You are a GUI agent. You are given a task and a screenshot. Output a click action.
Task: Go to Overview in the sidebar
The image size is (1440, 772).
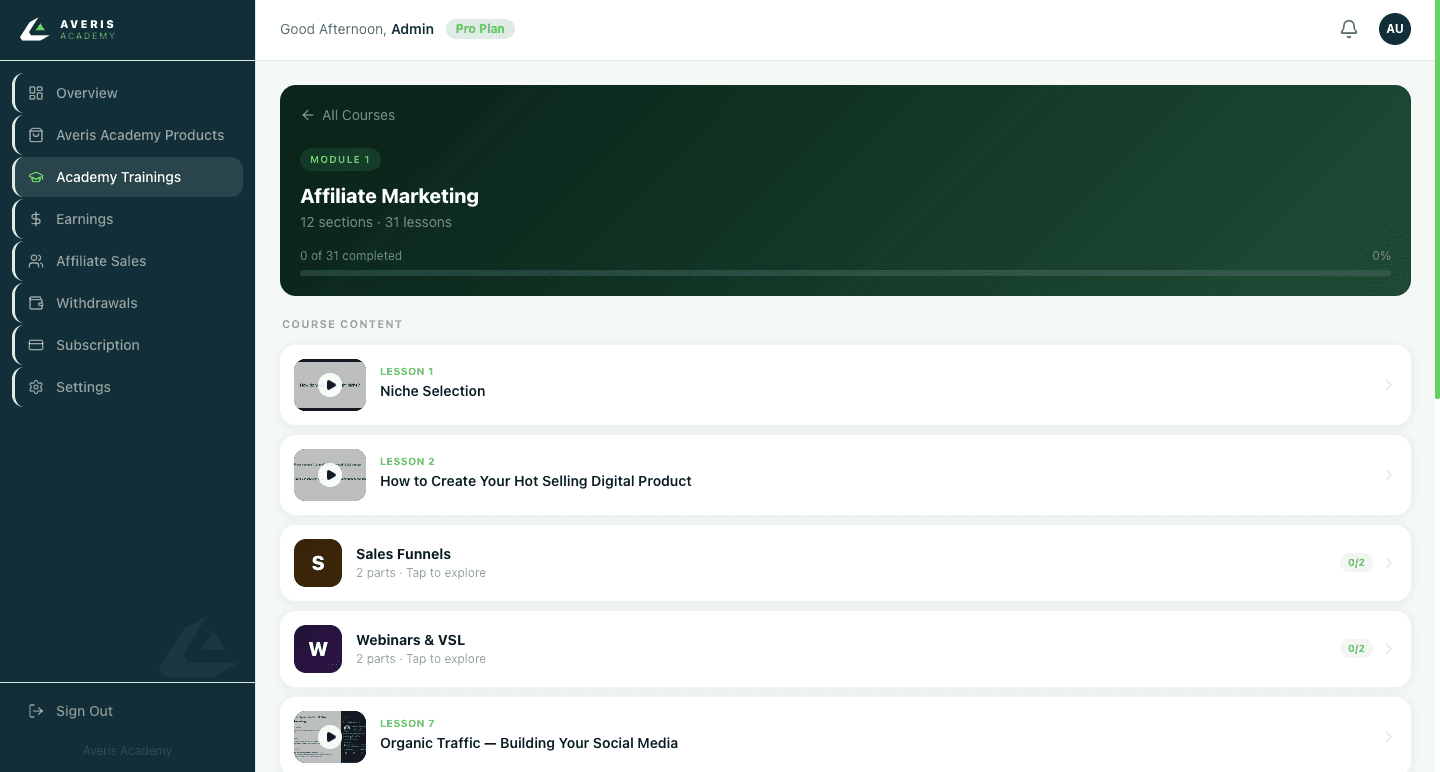click(x=128, y=93)
